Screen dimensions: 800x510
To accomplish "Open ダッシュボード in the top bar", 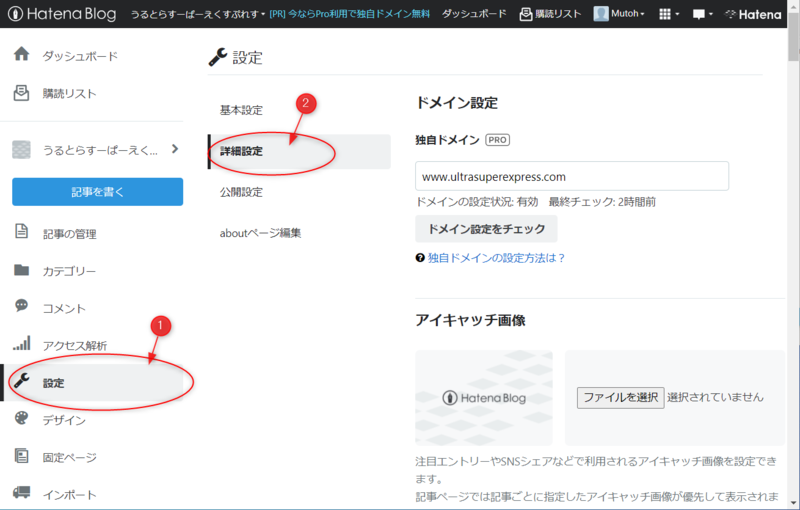I will point(474,14).
